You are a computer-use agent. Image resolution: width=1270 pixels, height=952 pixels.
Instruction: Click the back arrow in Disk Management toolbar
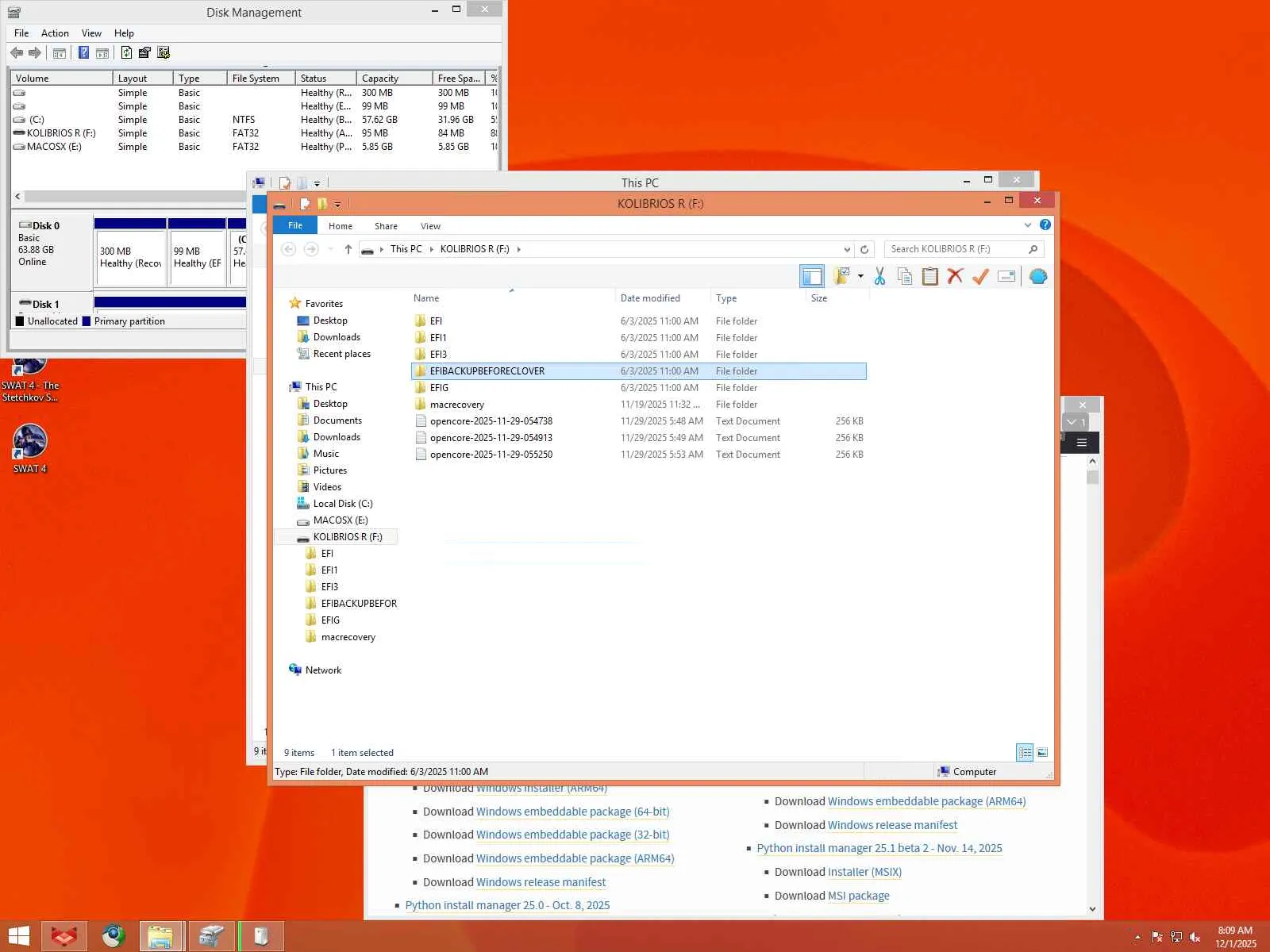pos(17,52)
